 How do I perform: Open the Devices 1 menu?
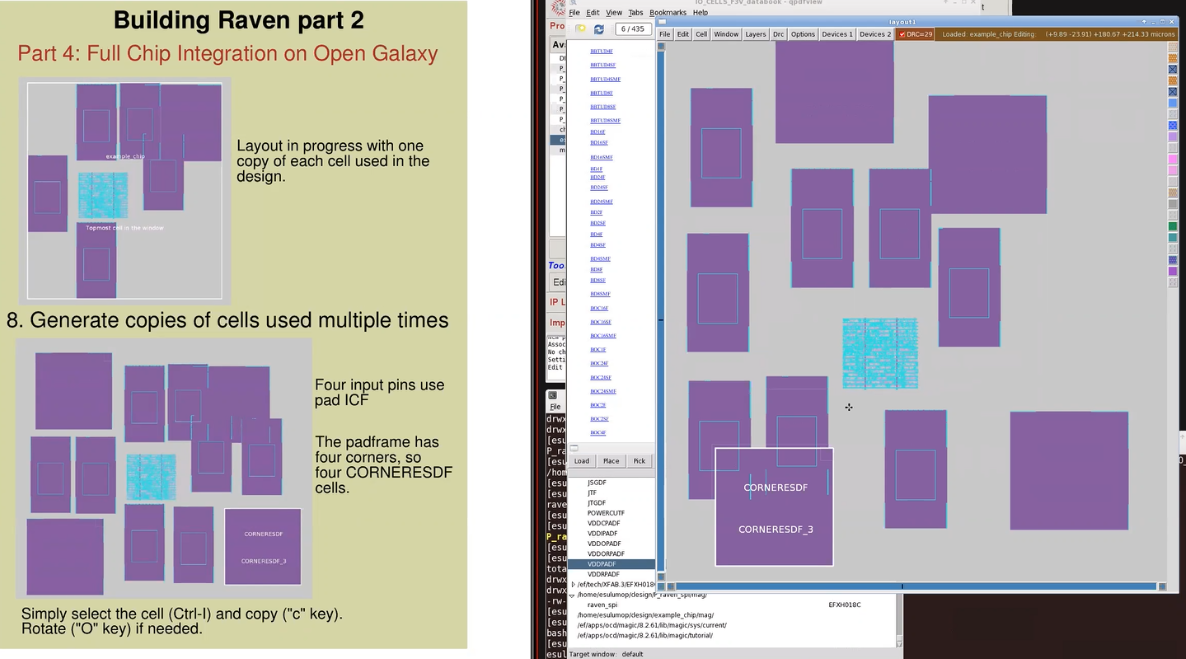click(837, 33)
